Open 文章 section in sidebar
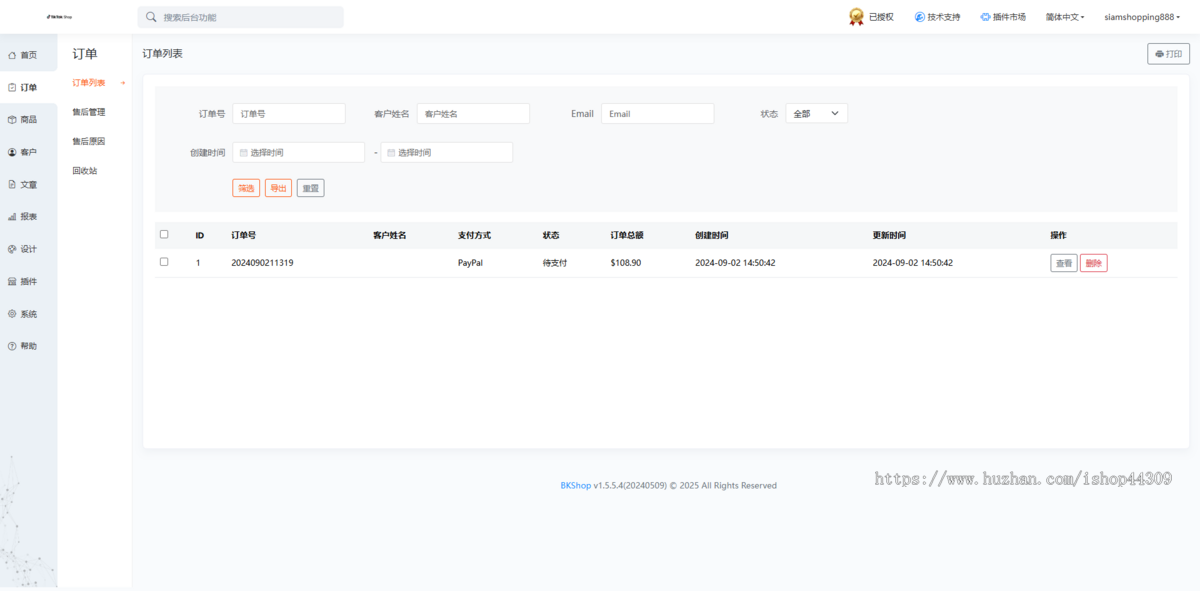 point(28,184)
